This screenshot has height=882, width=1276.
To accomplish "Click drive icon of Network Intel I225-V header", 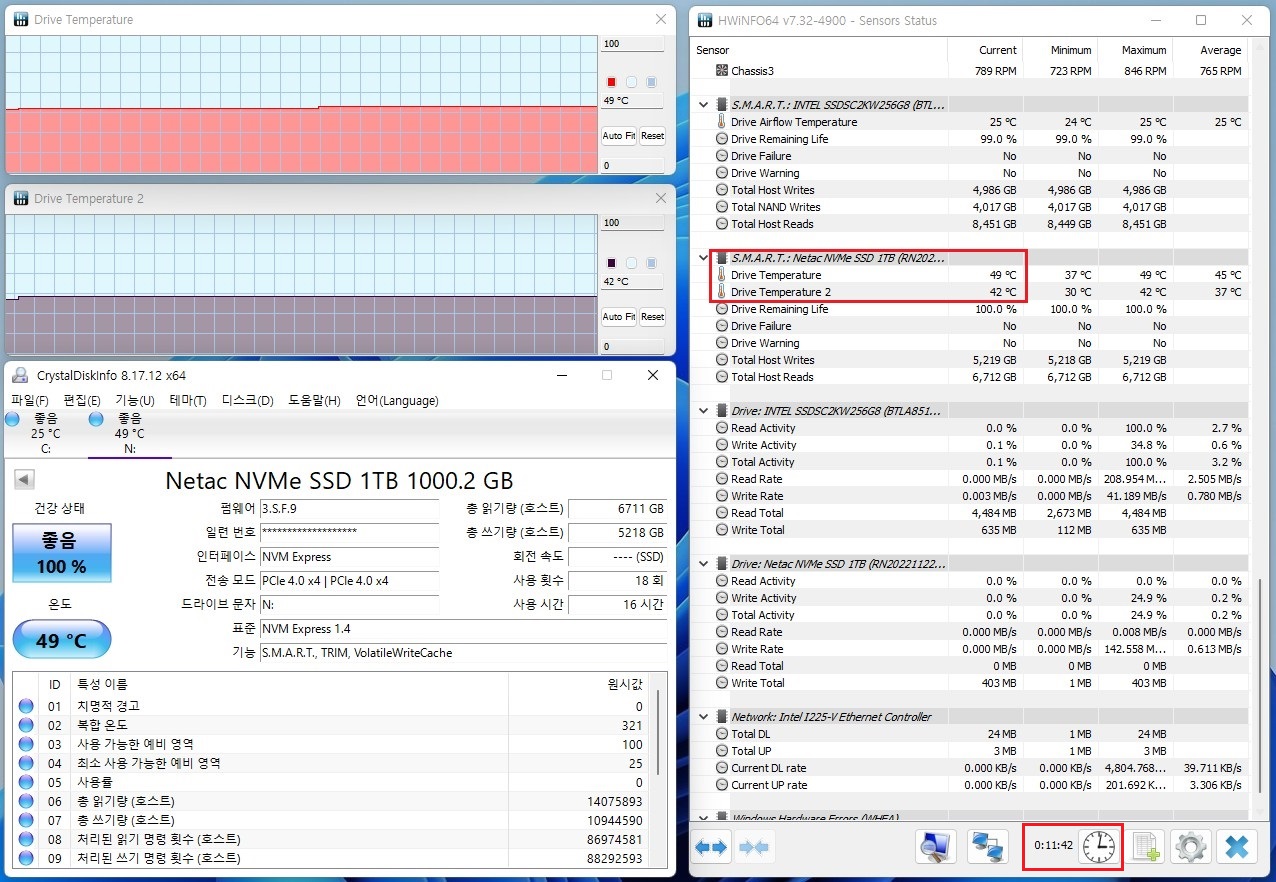I will pos(722,717).
